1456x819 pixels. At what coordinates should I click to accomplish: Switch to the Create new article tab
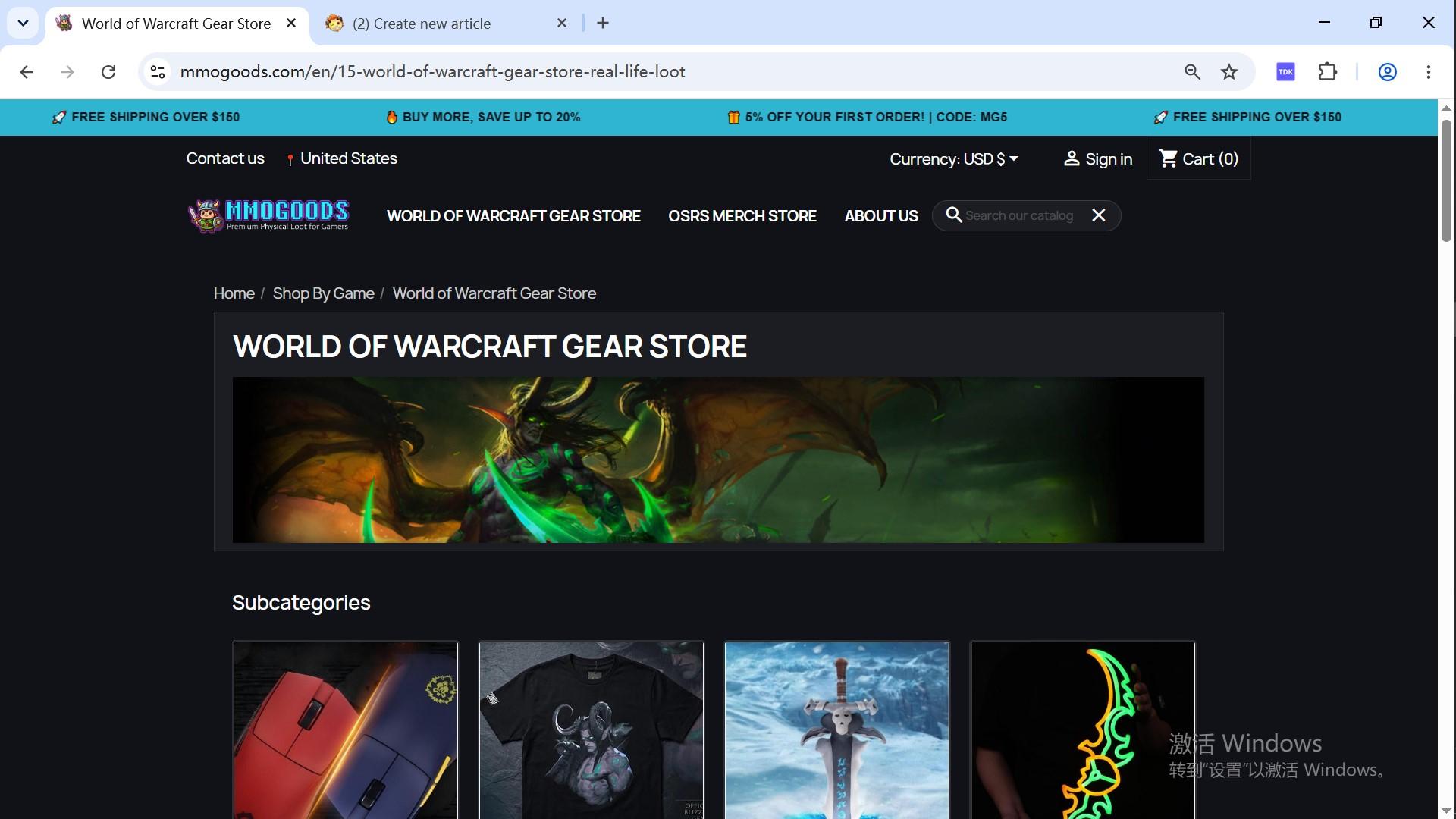click(x=422, y=24)
